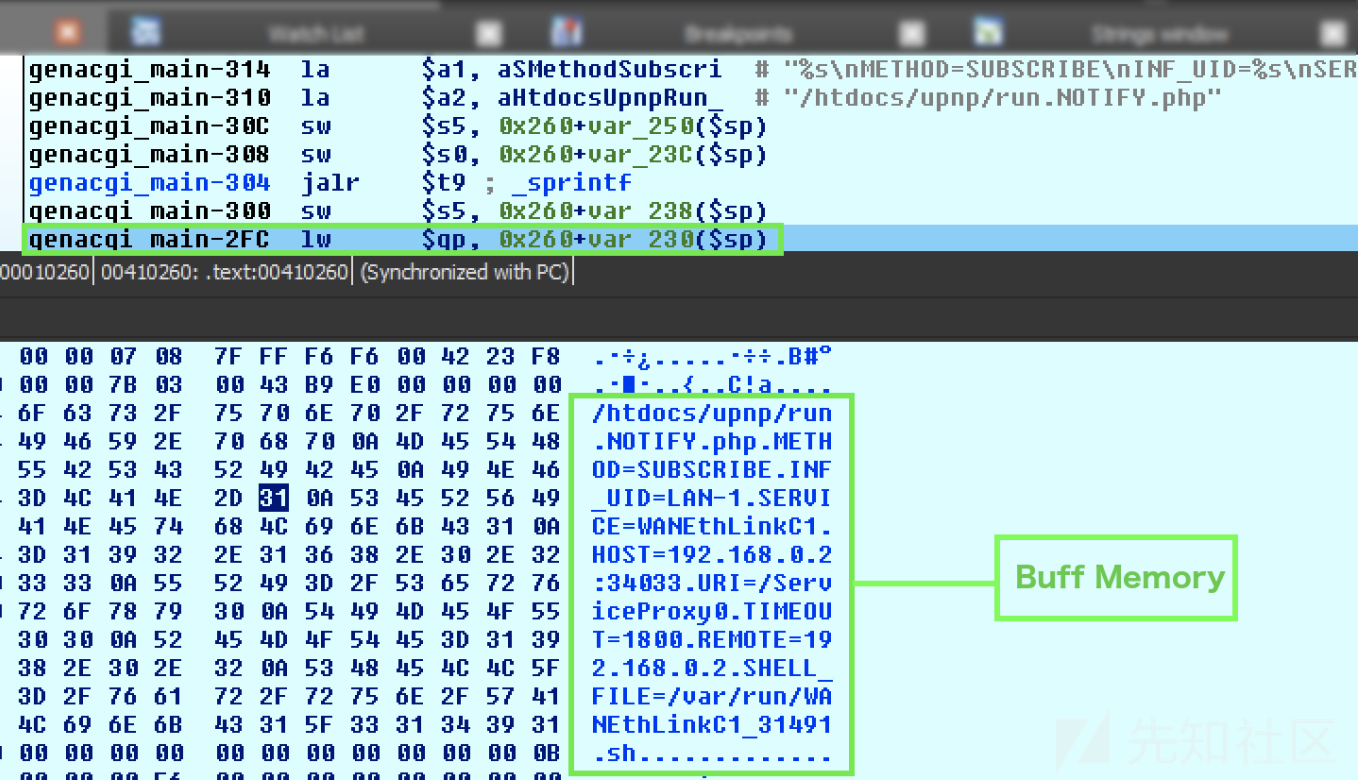
Task: Close the Breakpoints tab
Action: coord(911,34)
